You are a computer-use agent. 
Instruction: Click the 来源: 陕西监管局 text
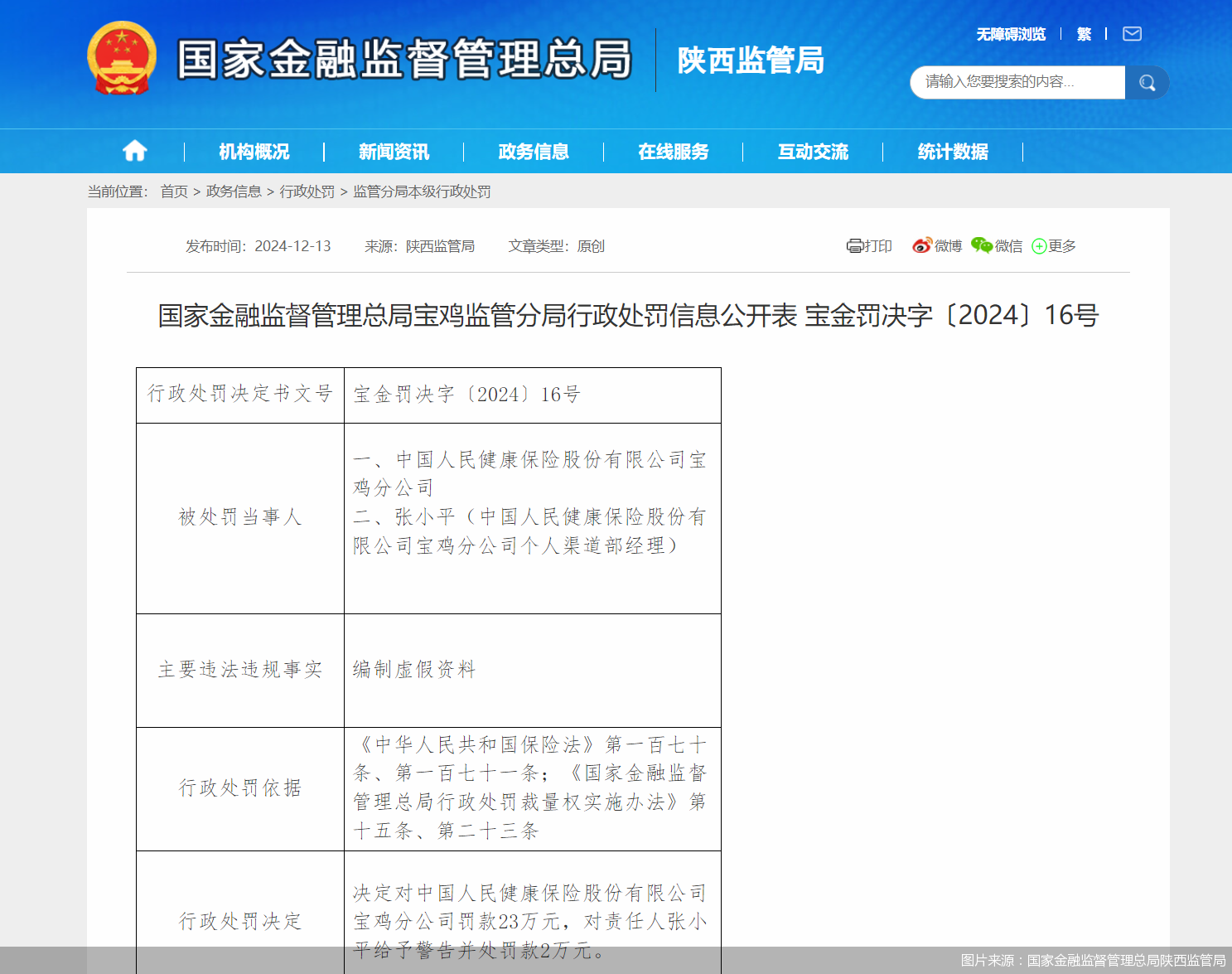click(419, 246)
